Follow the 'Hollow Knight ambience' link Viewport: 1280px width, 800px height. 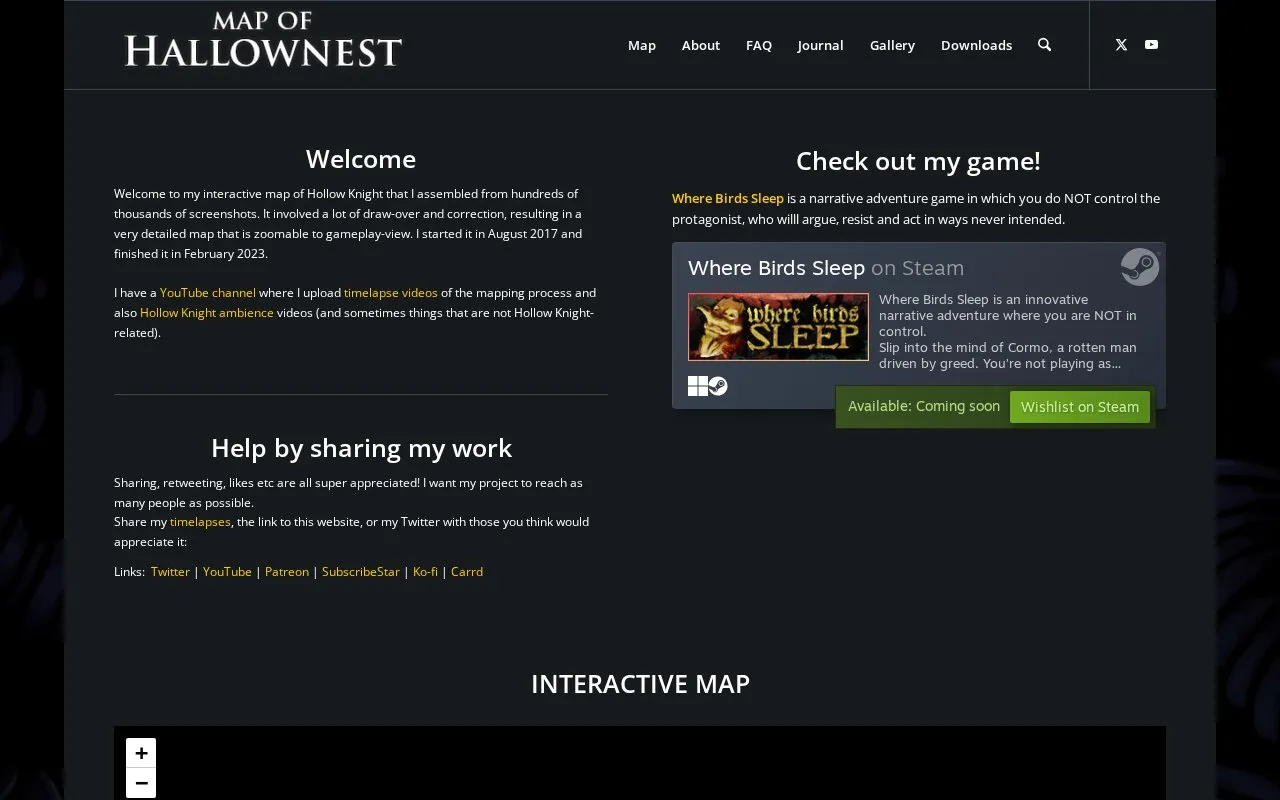tap(207, 313)
